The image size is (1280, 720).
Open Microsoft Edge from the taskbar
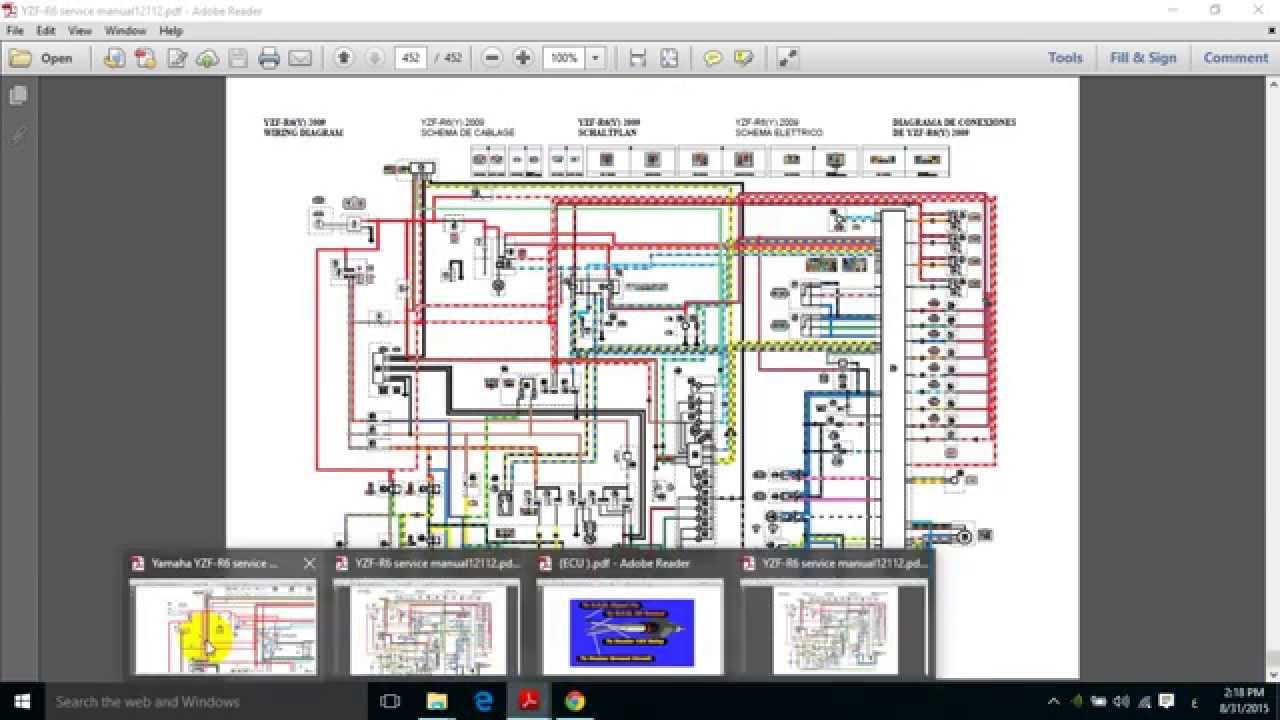pyautogui.click(x=483, y=701)
